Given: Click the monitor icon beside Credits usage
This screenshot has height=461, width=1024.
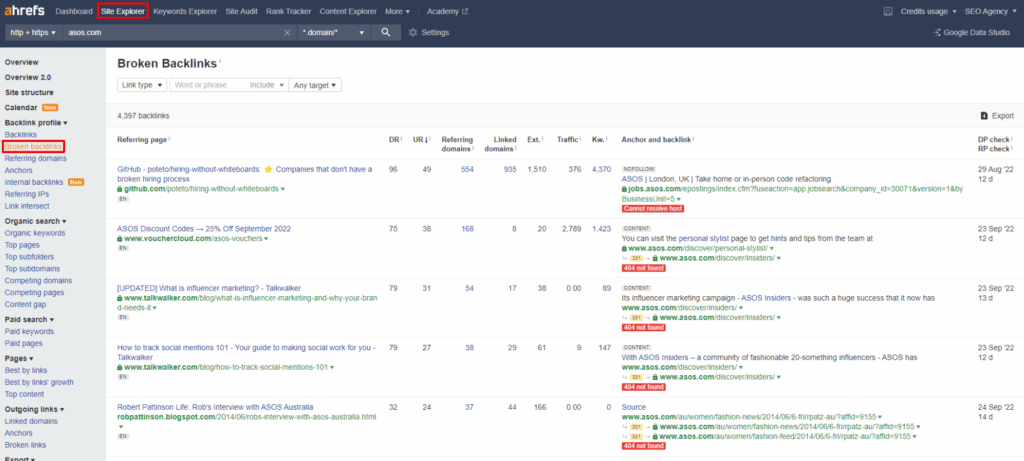Looking at the screenshot, I should coord(888,11).
